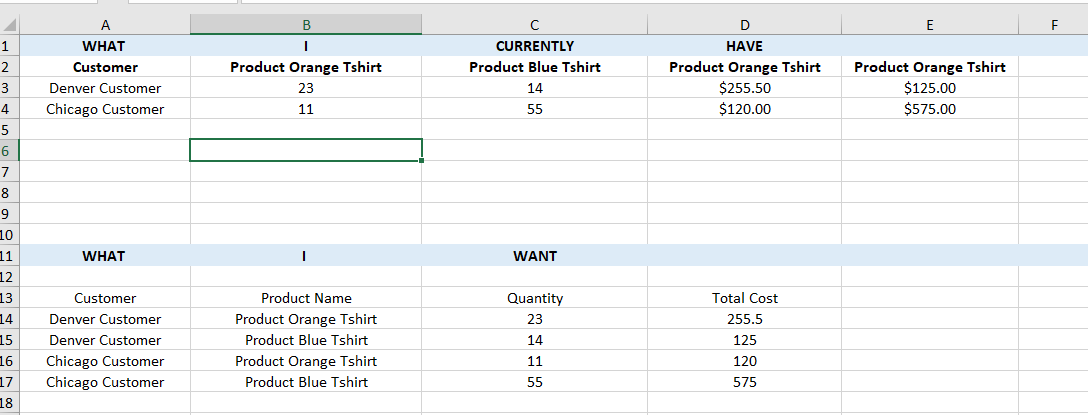Select the Product Blue Tshirt header in row 2
This screenshot has width=1088, height=415.
534,67
